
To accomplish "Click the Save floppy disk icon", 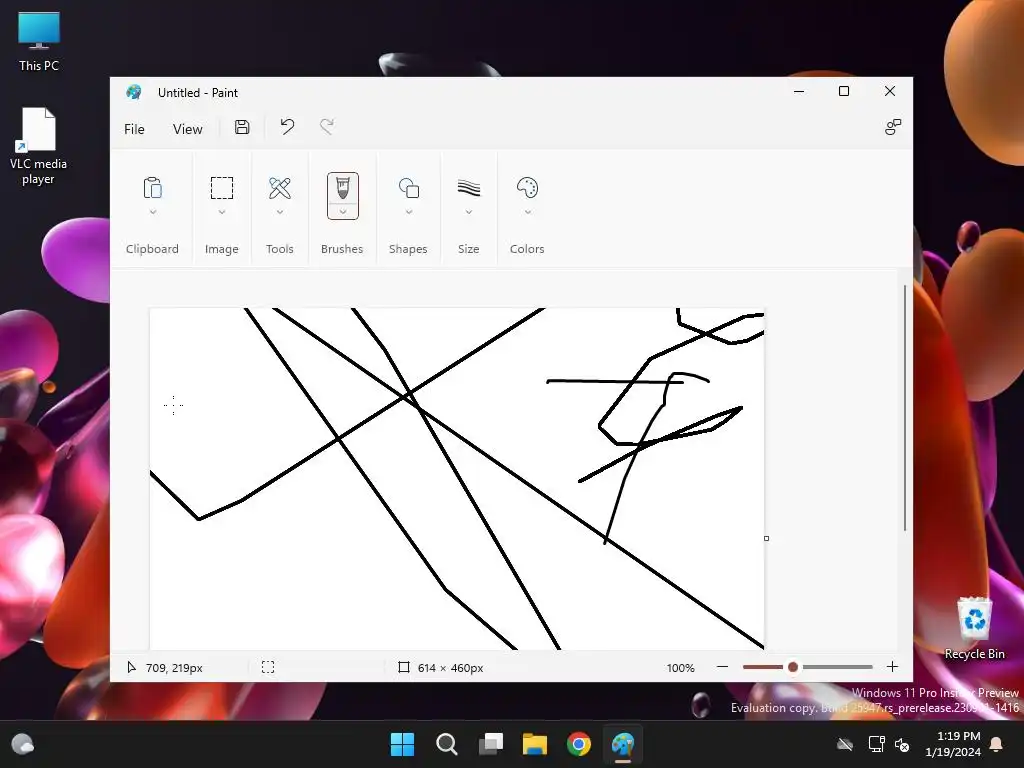I will click(x=242, y=127).
